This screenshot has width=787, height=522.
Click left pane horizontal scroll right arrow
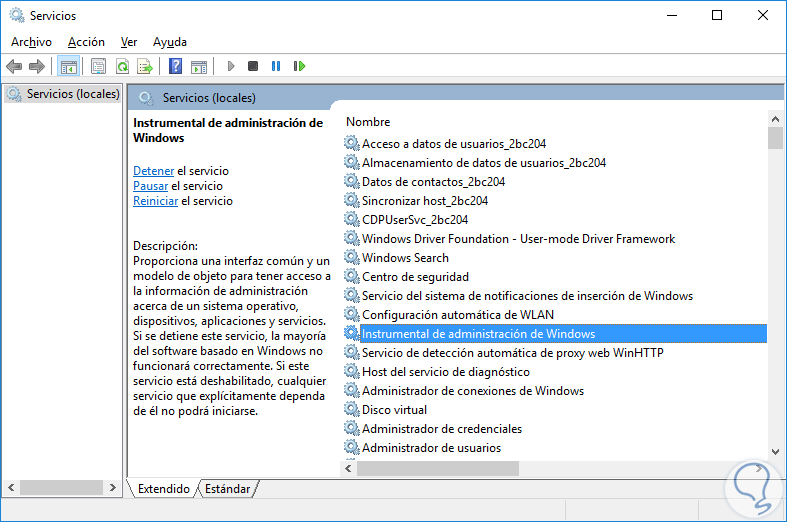click(x=112, y=487)
